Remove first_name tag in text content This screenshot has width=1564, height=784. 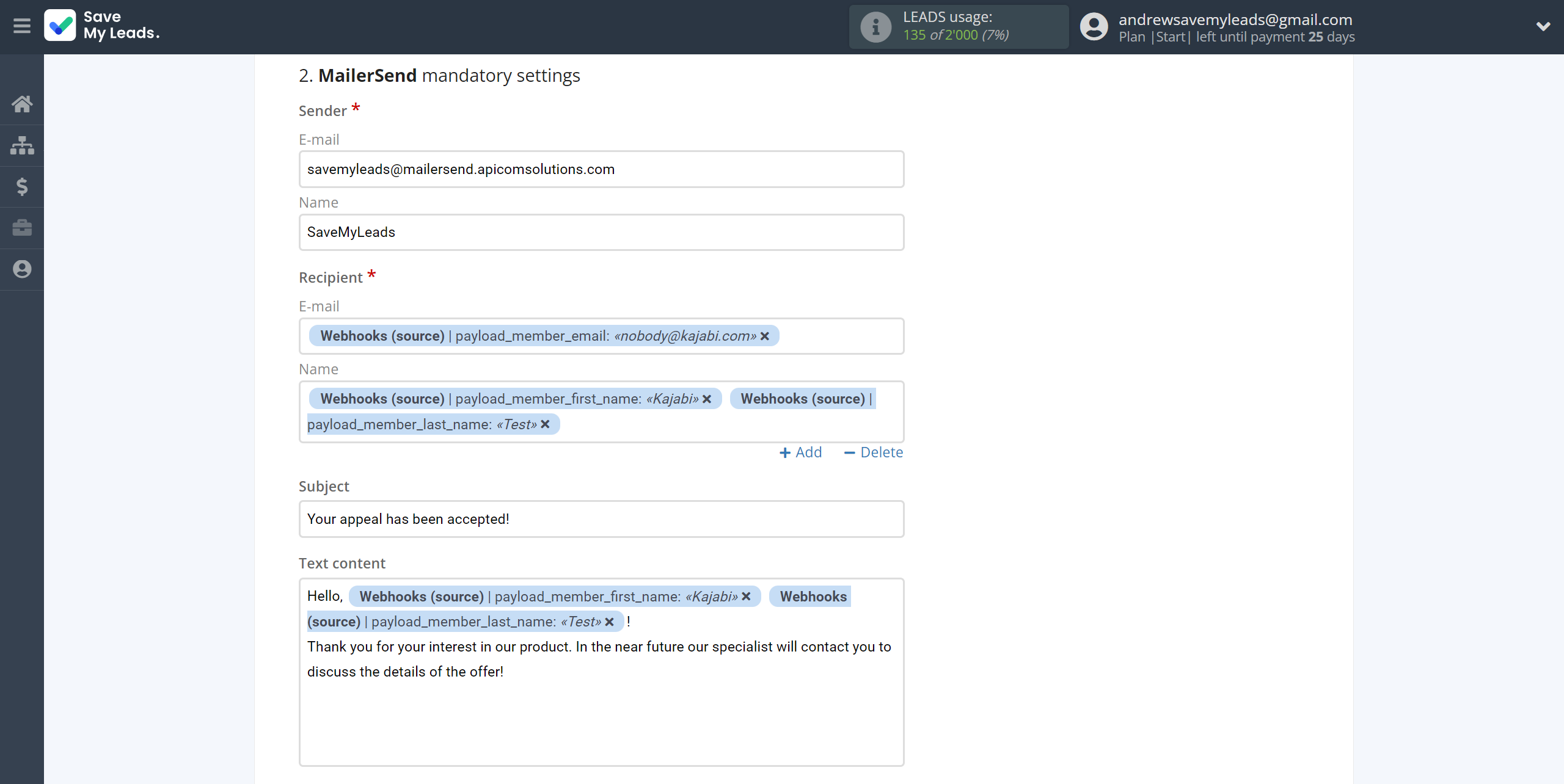click(746, 597)
